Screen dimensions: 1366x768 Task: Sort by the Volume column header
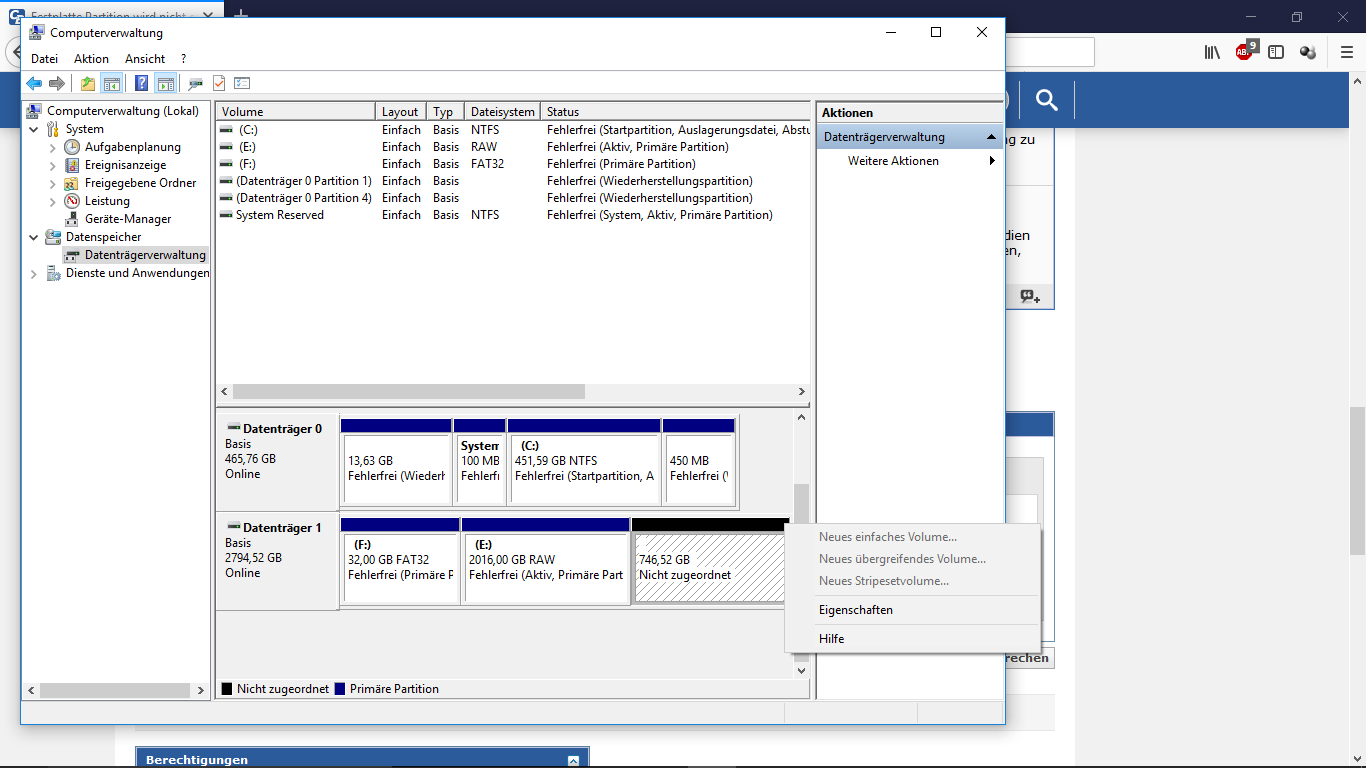296,112
